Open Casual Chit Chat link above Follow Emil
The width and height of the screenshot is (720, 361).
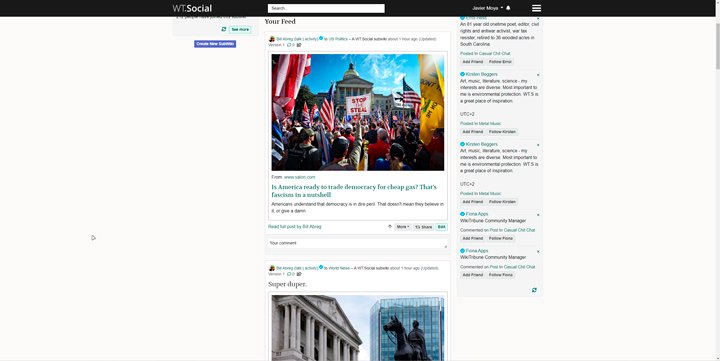pyautogui.click(x=495, y=53)
